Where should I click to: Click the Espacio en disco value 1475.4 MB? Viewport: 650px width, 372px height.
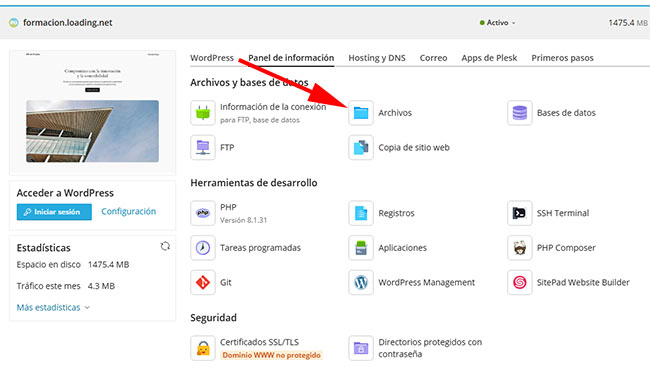tap(108, 265)
